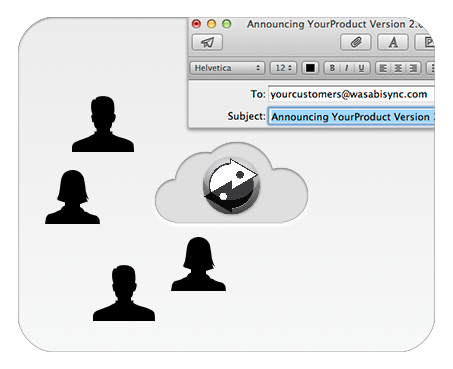The image size is (453, 369).
Task: Click the Subject field
Action: (x=351, y=116)
